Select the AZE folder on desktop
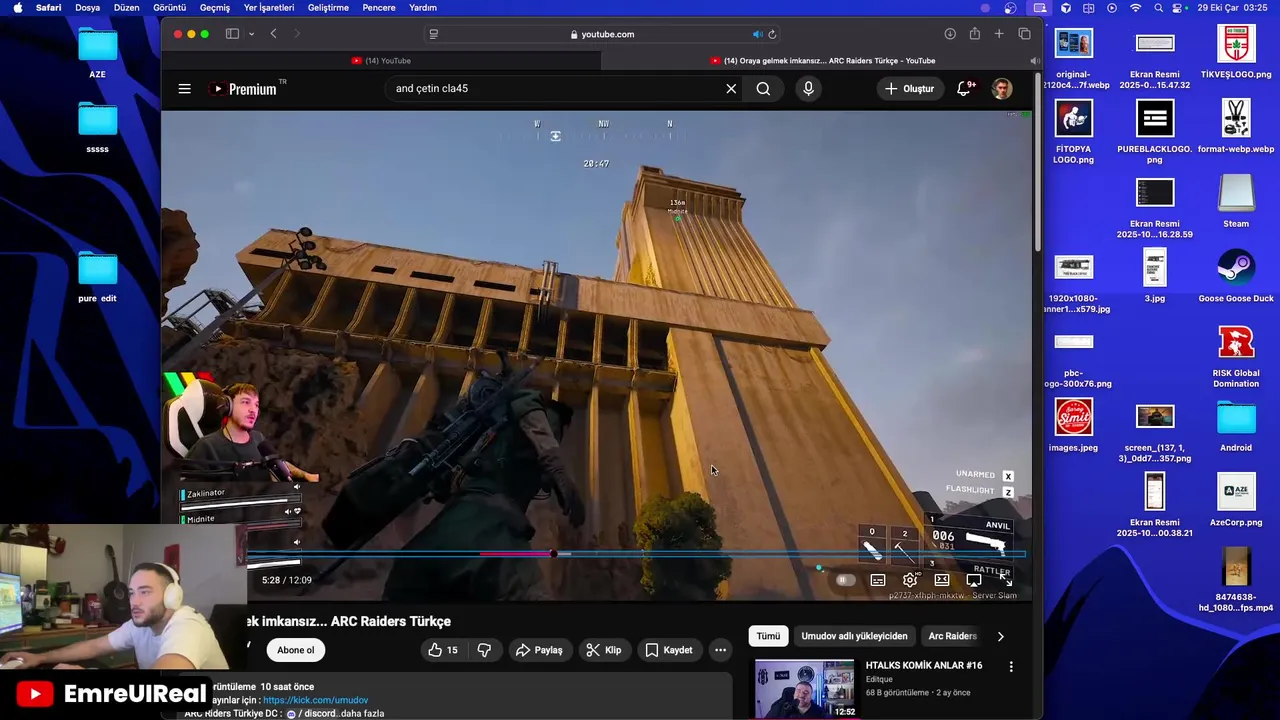The image size is (1280, 720). pyautogui.click(x=97, y=54)
